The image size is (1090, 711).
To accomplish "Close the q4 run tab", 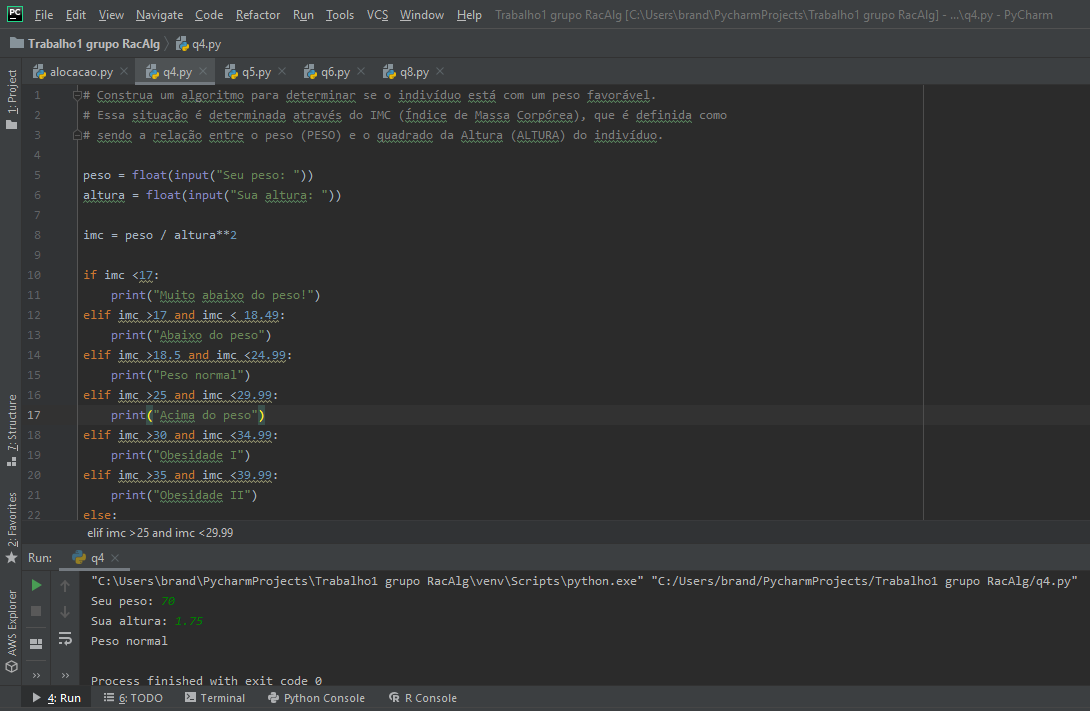I will point(115,558).
